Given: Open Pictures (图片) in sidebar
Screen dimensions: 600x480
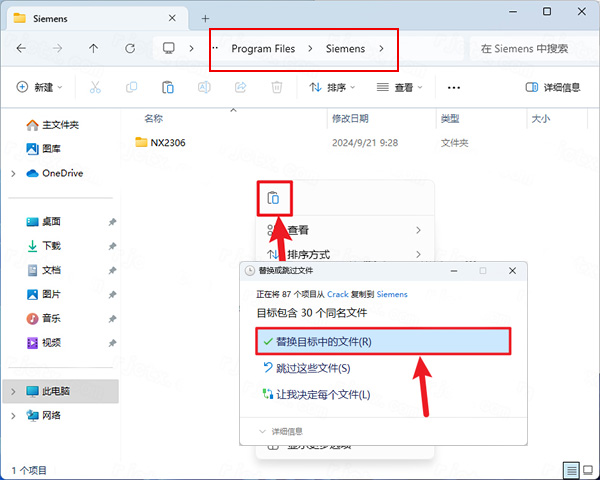Looking at the screenshot, I should pyautogui.click(x=43, y=294).
